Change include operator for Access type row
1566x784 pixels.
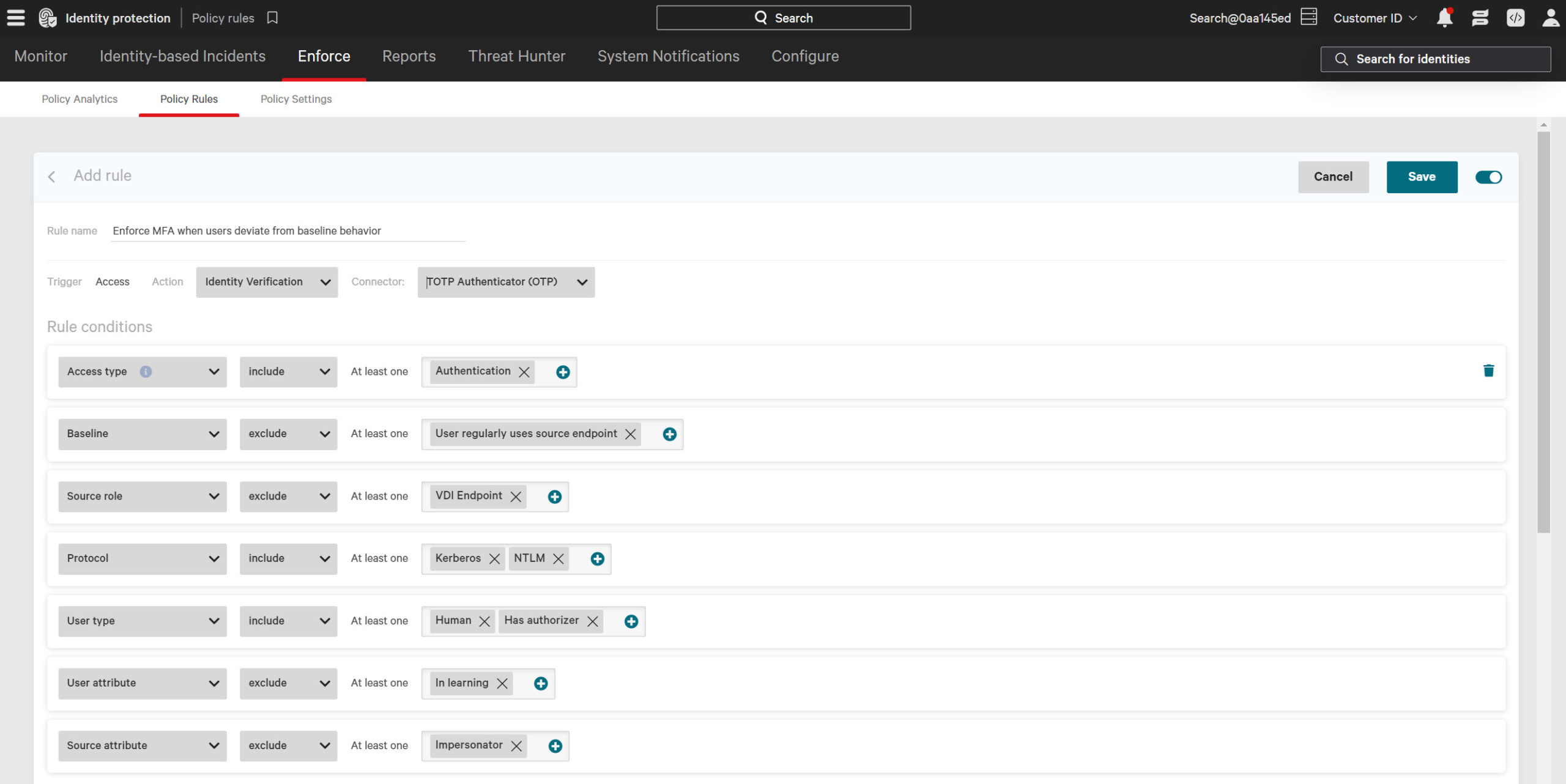pos(288,372)
